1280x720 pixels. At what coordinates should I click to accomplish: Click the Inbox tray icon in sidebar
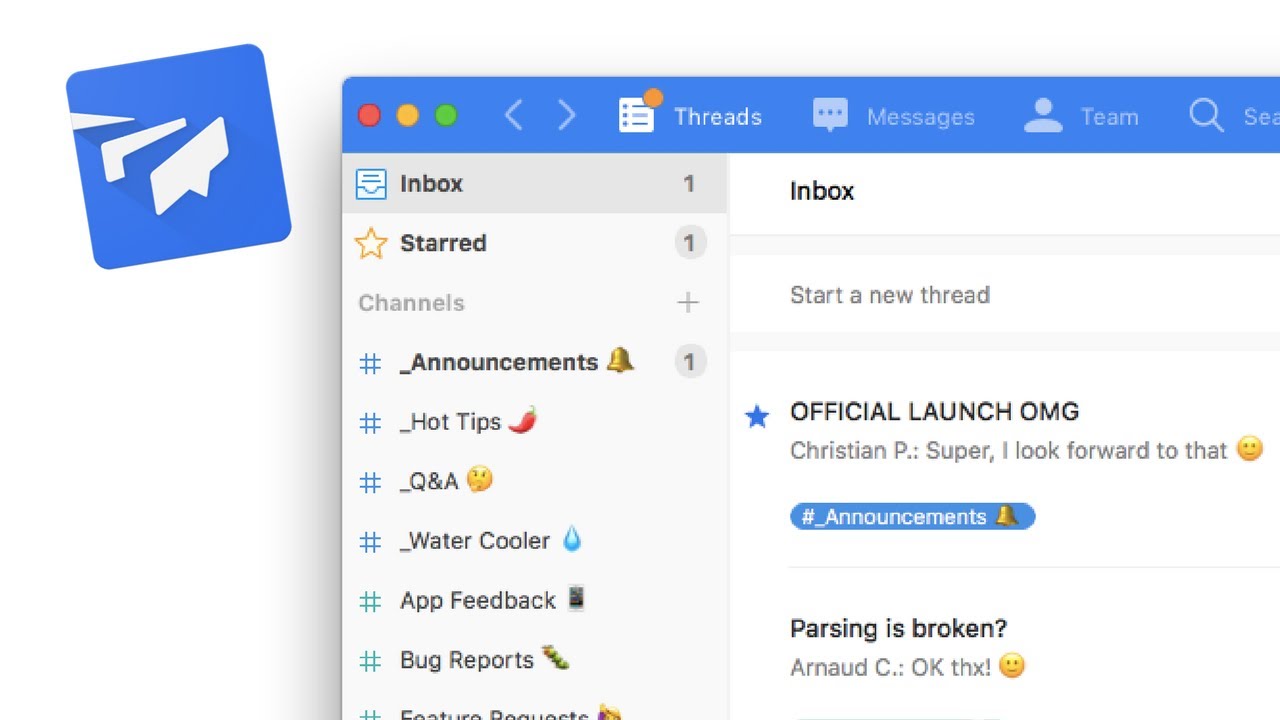[x=371, y=184]
